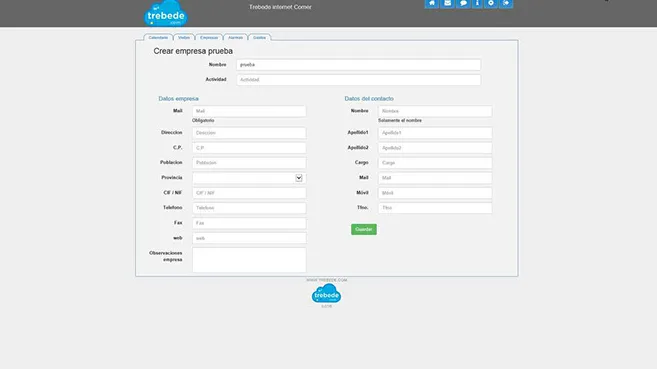Switch to the Calendario tab

point(158,37)
